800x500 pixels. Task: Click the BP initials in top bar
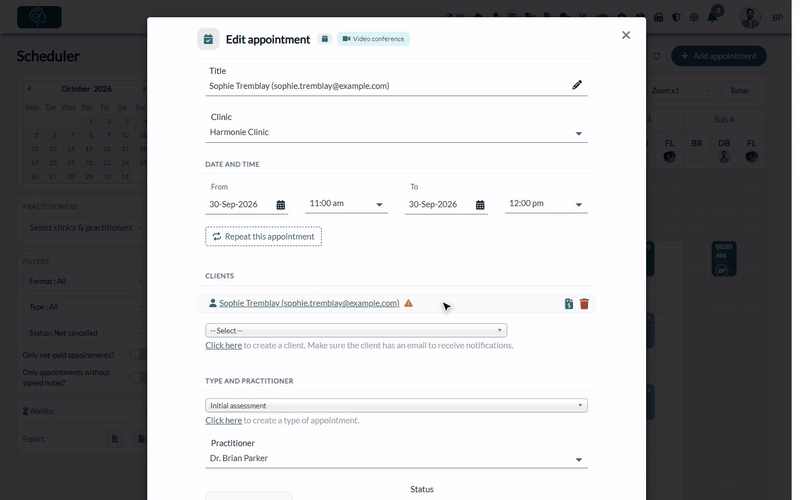[777, 18]
